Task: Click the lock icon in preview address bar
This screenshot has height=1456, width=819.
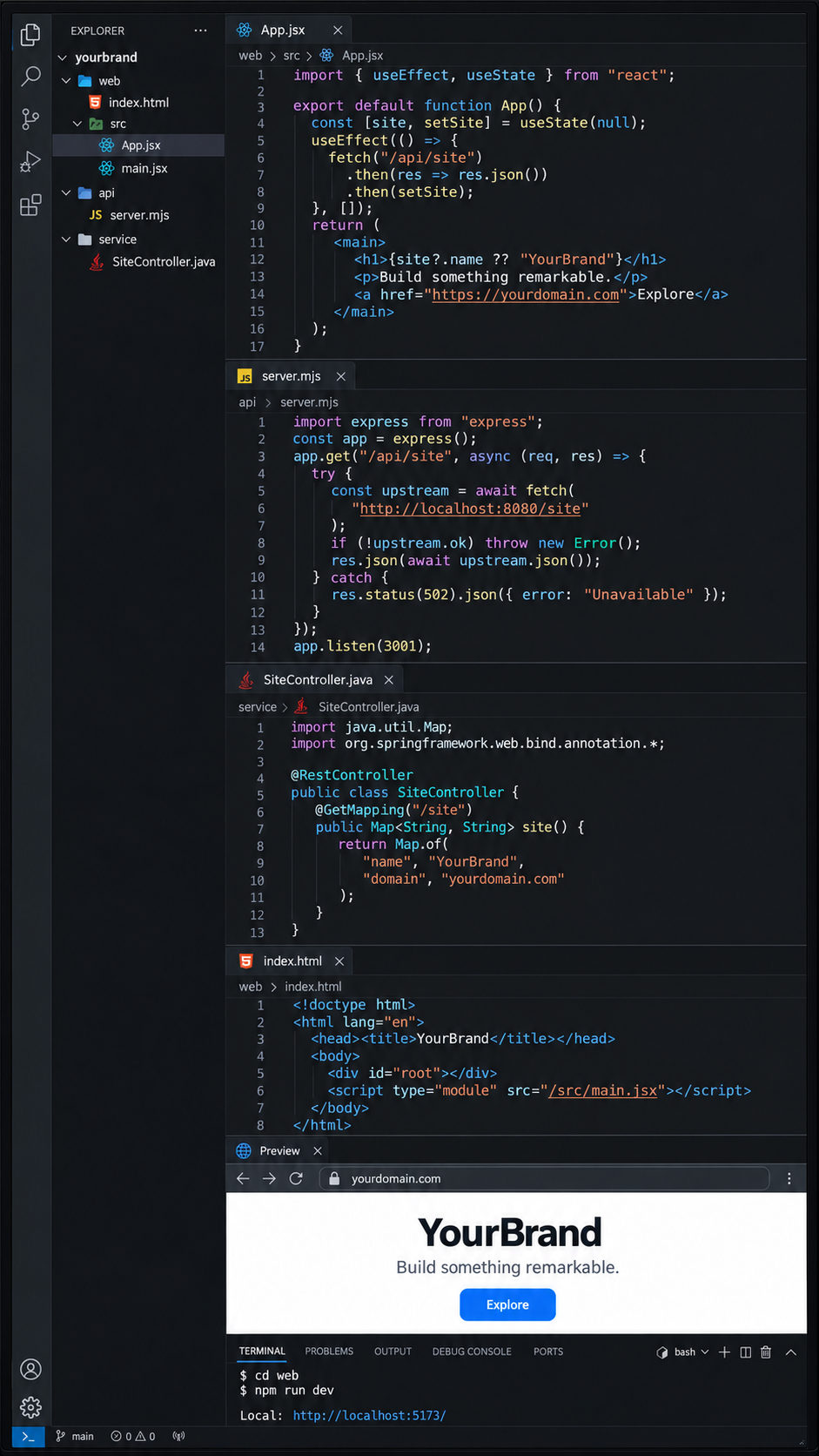Action: pyautogui.click(x=334, y=1178)
